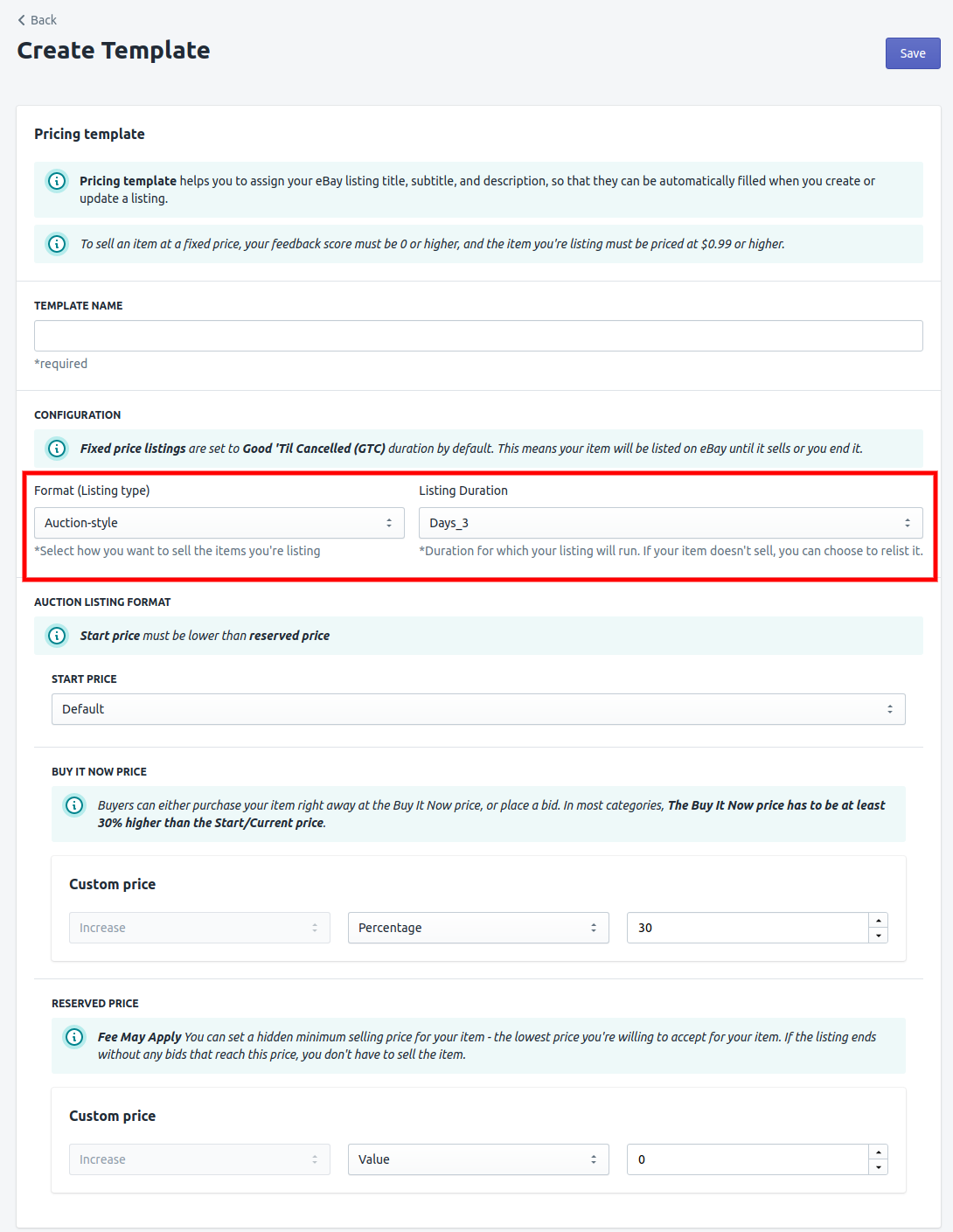Decrease Buy It Now price stepper value
Image resolution: width=953 pixels, height=1232 pixels.
tap(879, 936)
